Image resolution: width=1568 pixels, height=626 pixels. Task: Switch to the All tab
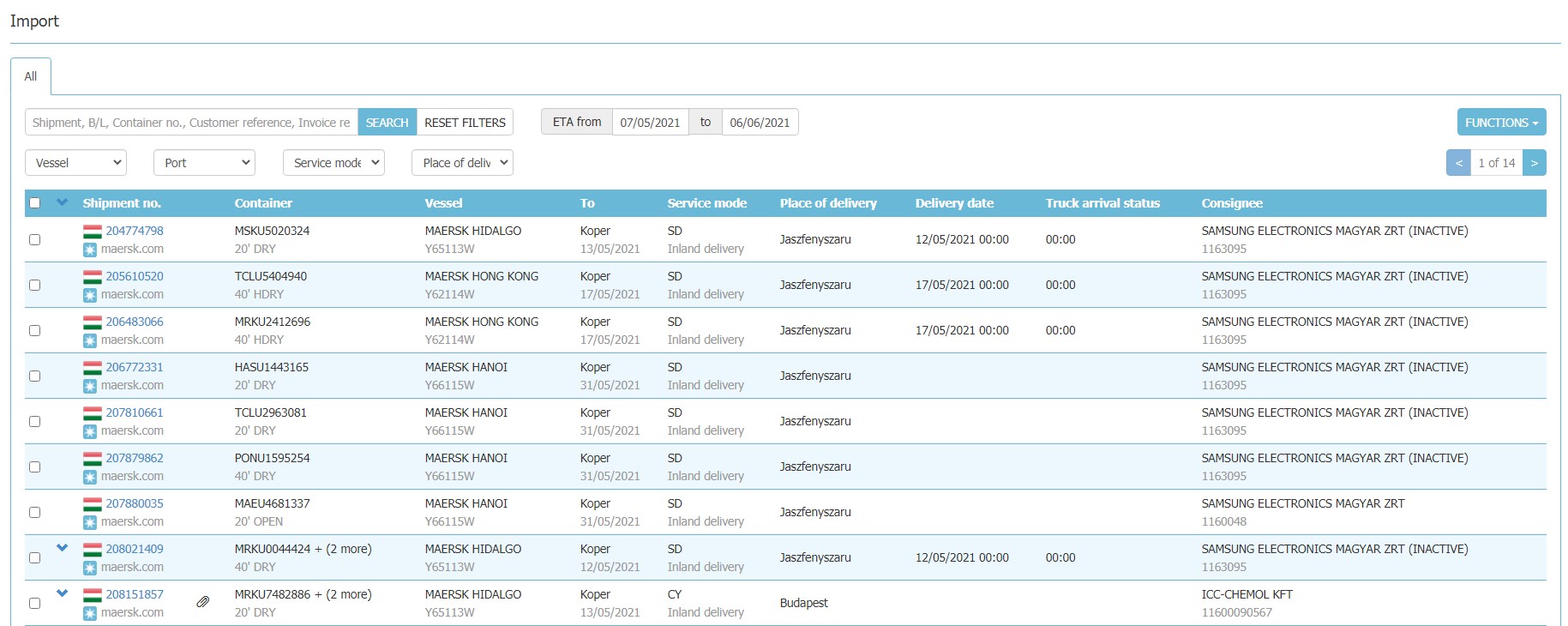(31, 76)
